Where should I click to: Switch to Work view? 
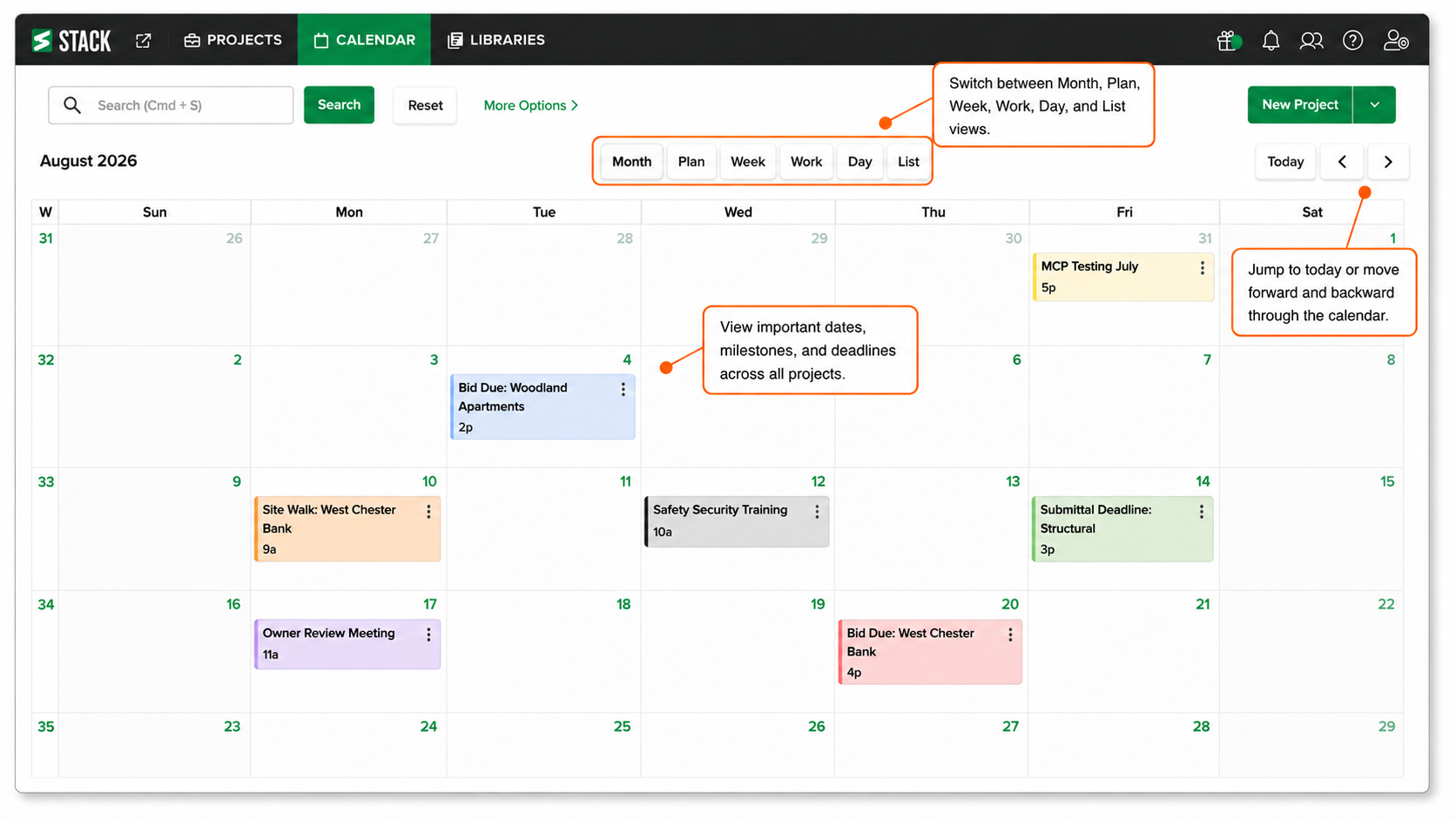point(806,162)
